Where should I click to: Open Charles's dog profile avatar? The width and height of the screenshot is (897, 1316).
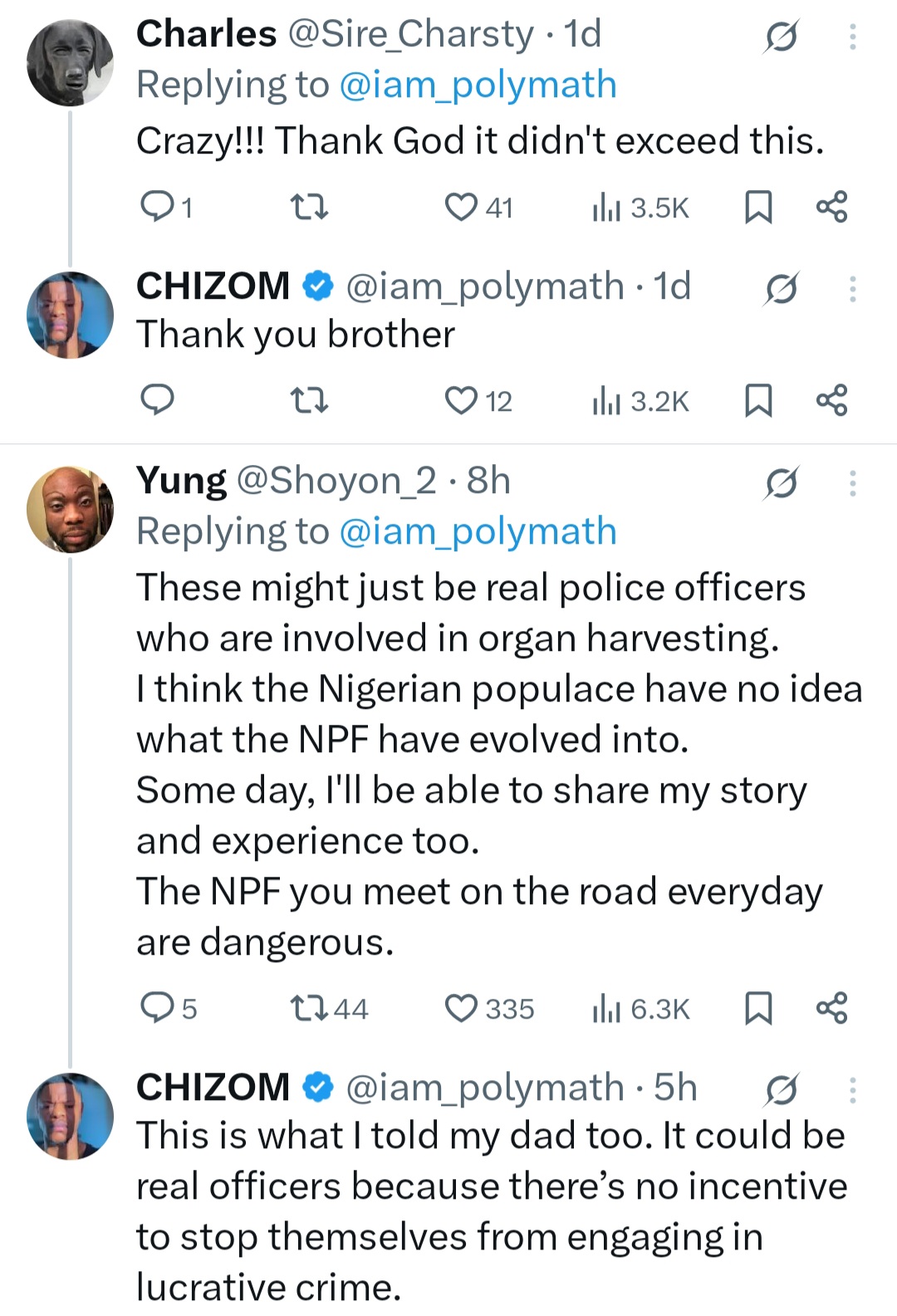click(x=70, y=63)
